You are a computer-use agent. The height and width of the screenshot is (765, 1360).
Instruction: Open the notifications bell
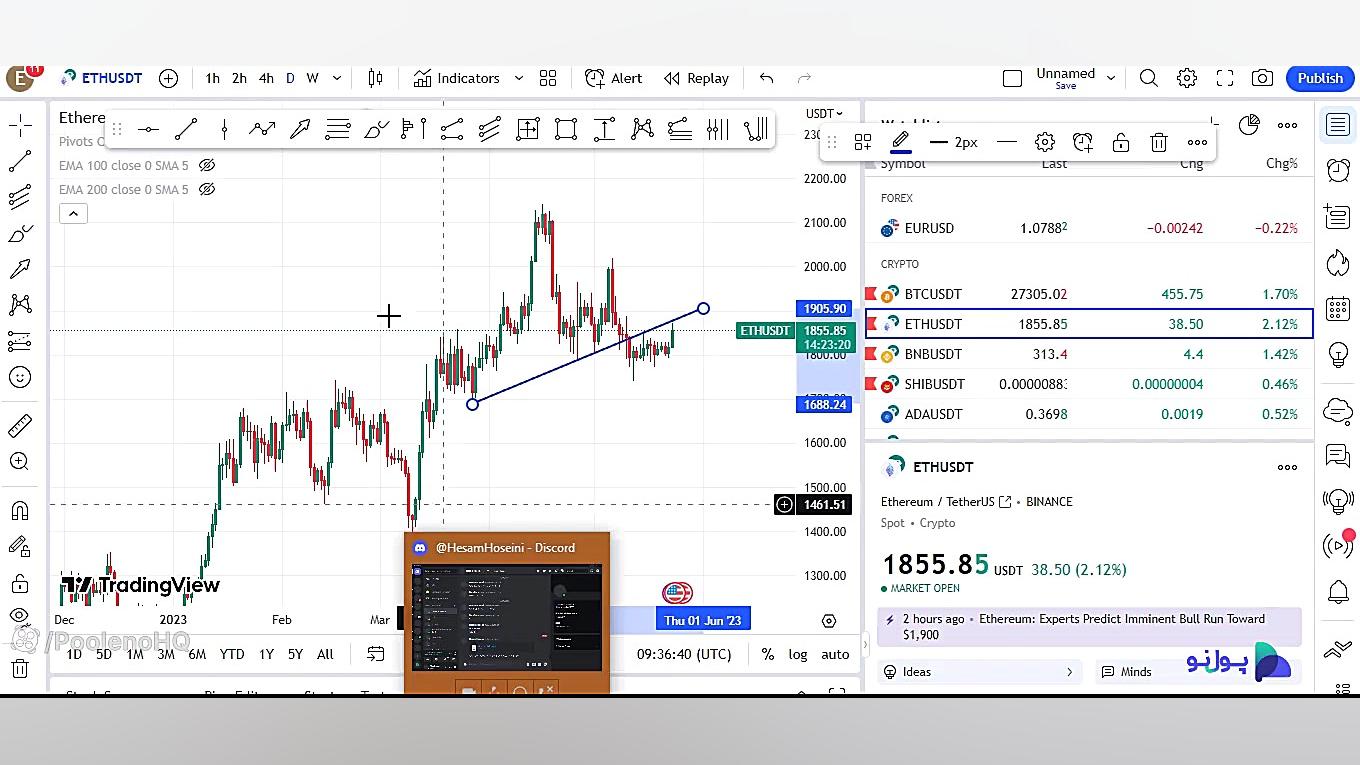tap(1338, 592)
